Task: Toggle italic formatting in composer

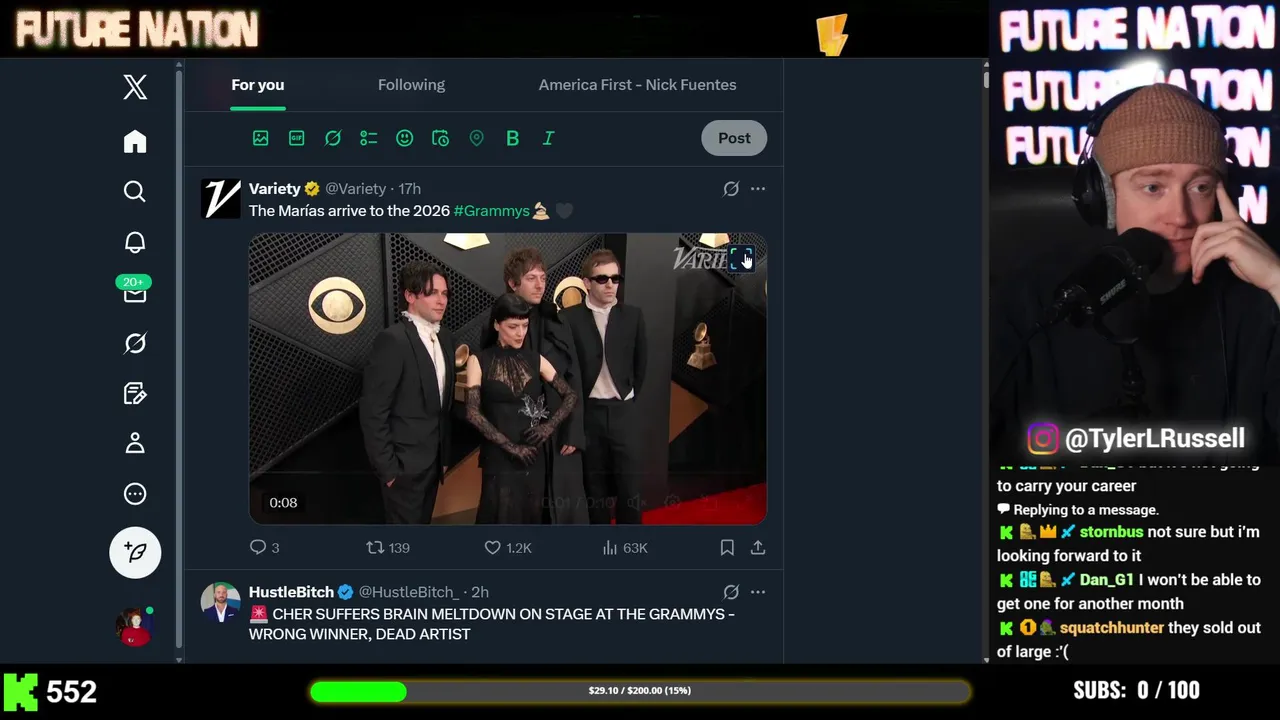Action: coord(549,138)
